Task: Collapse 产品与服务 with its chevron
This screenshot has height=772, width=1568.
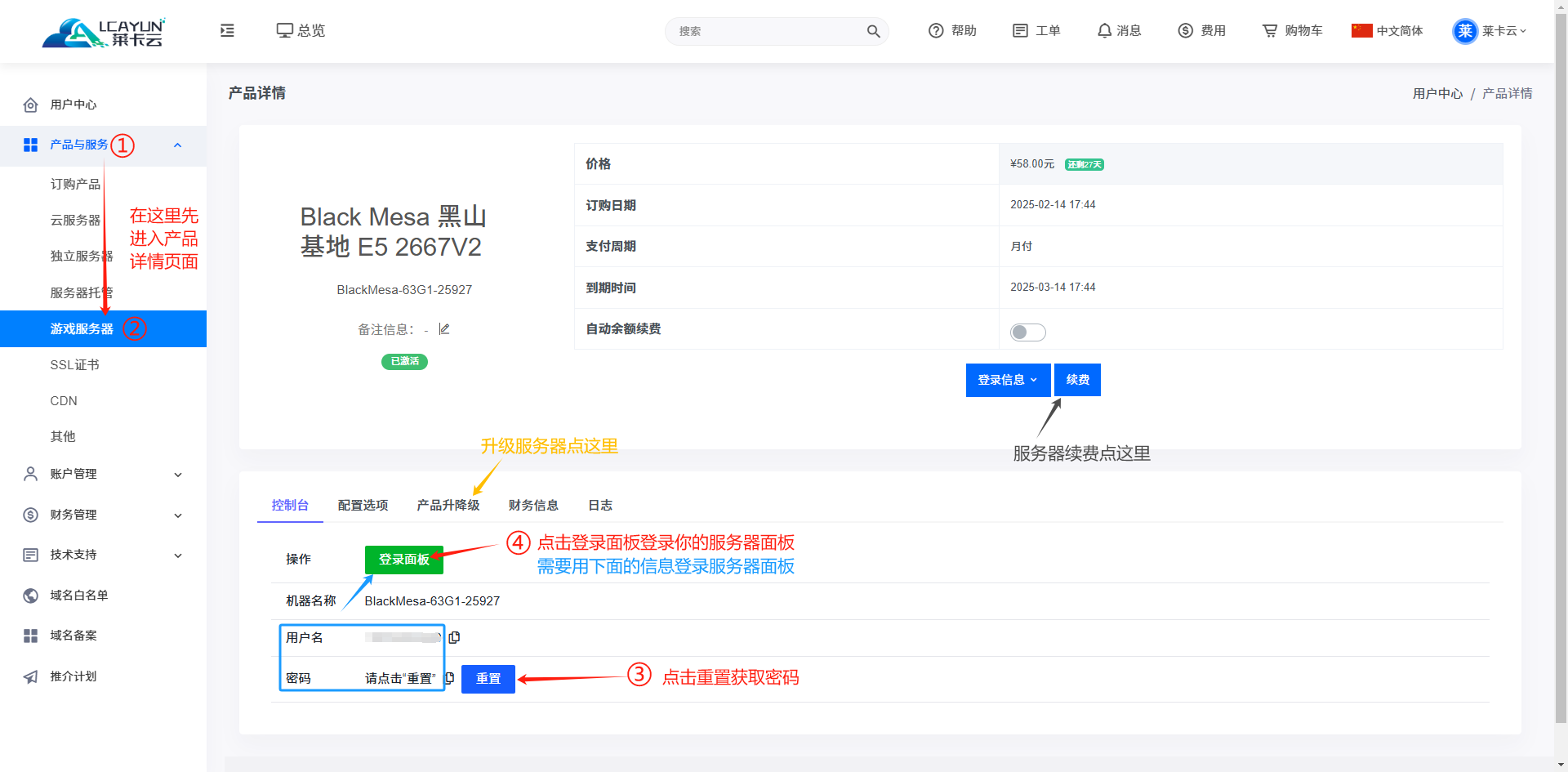Action: click(178, 145)
